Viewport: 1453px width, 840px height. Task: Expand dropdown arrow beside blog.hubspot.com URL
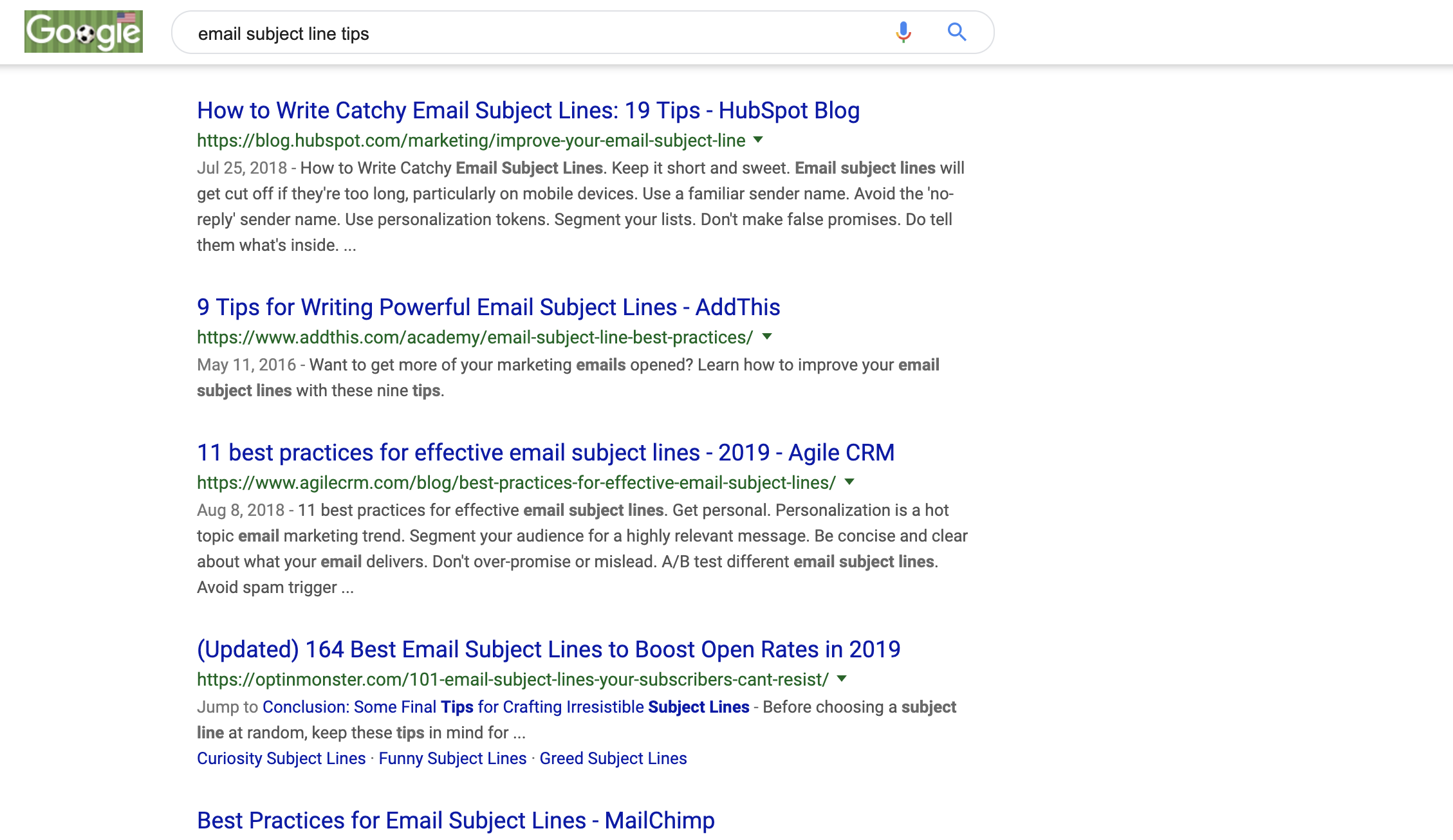pos(758,140)
